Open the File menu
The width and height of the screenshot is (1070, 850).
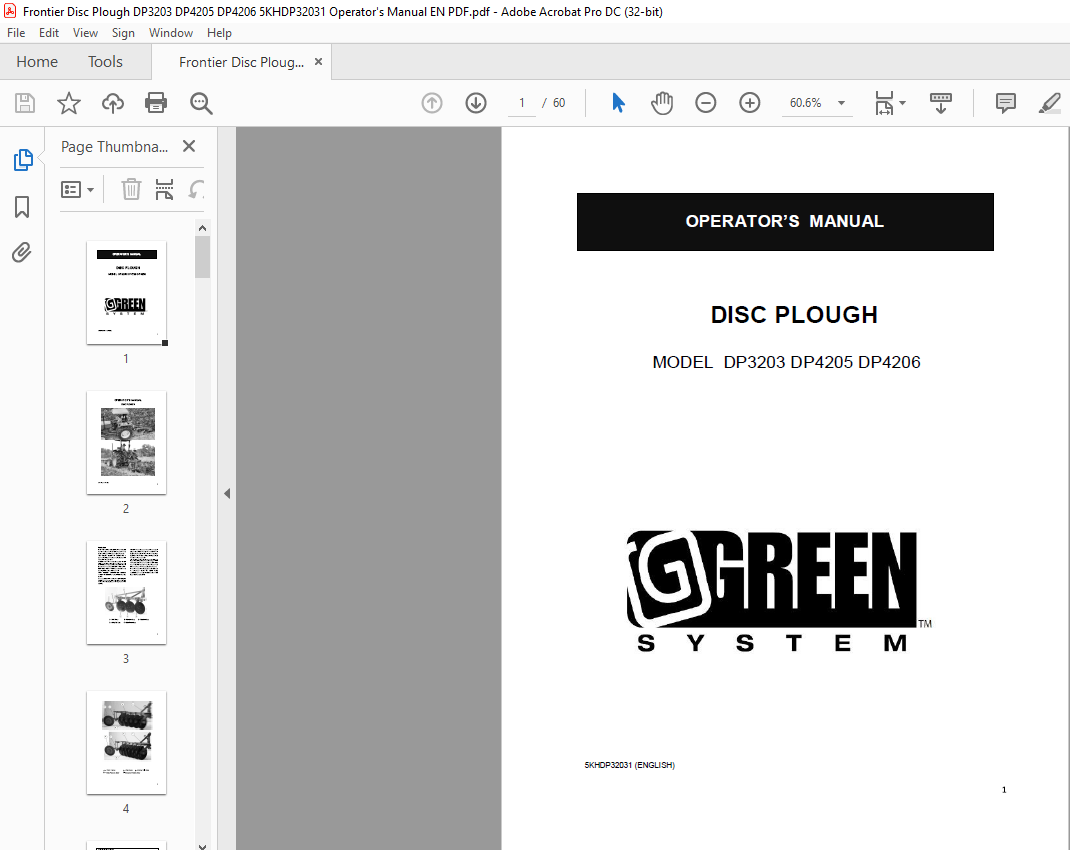coord(16,33)
